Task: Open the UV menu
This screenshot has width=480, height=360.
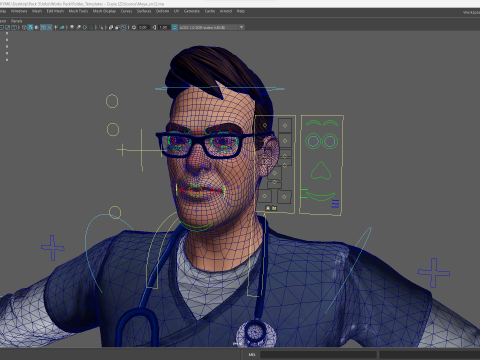Action: 176,11
